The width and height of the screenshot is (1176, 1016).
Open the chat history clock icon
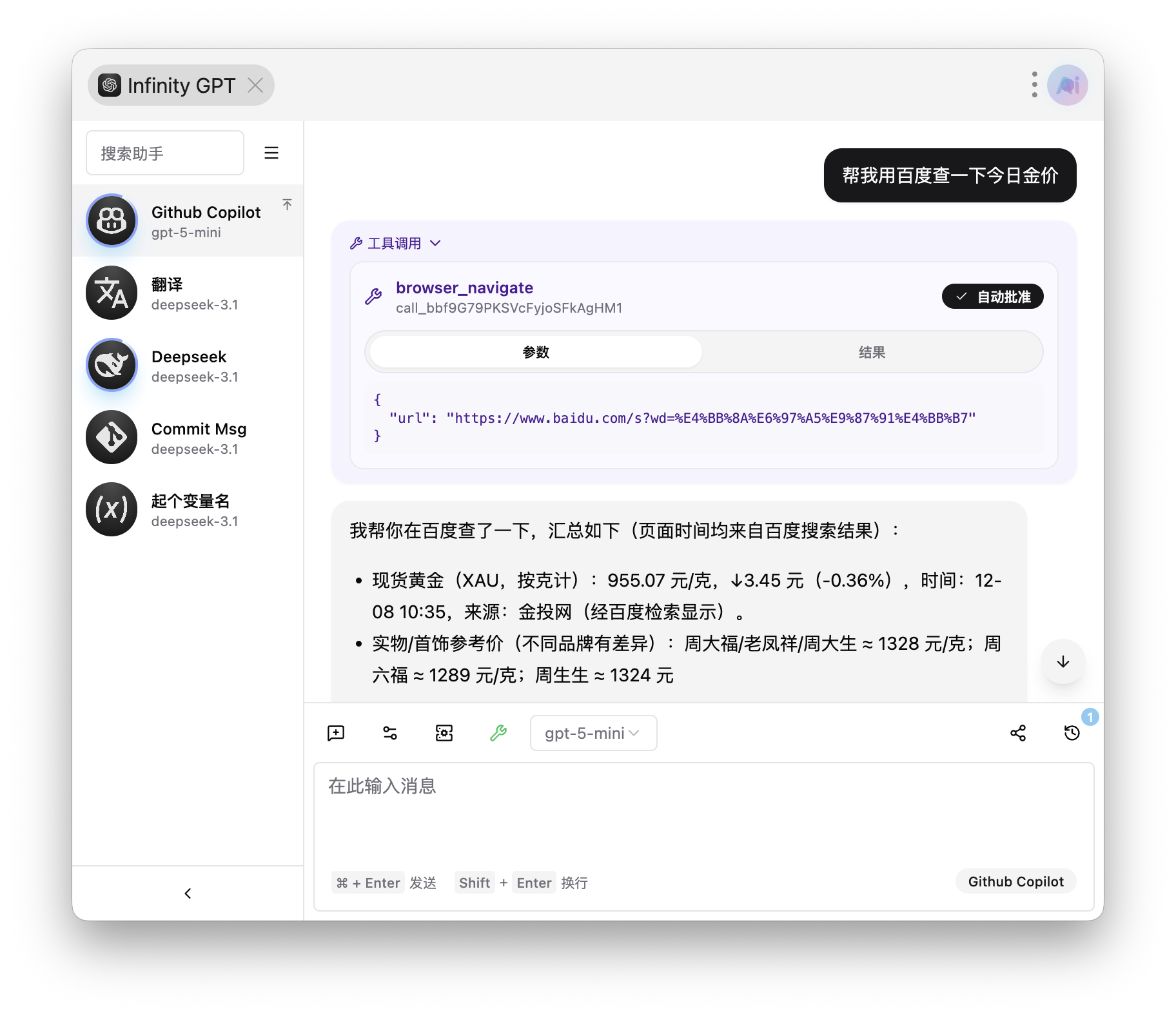click(1072, 733)
